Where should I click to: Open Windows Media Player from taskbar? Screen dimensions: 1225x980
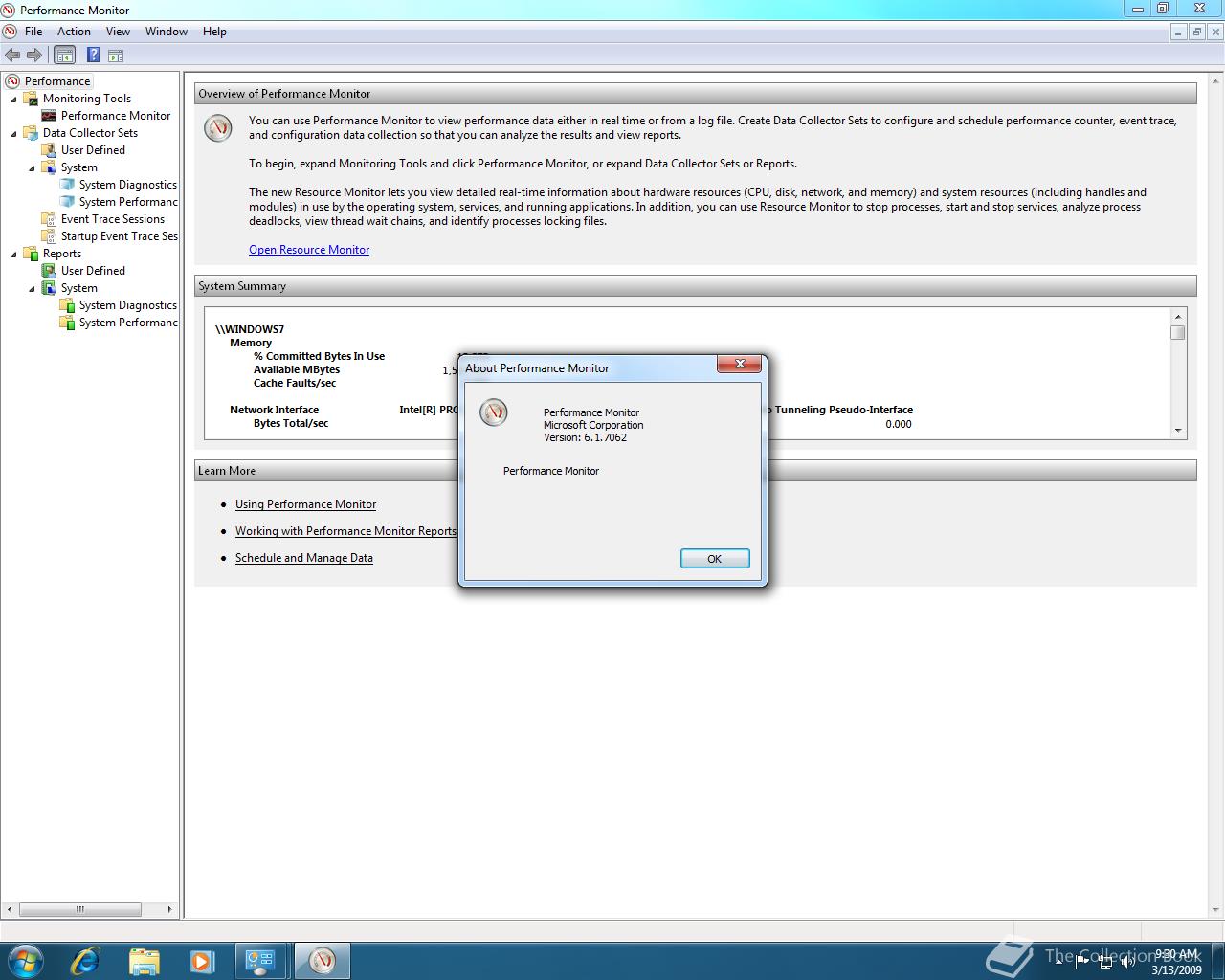[x=202, y=960]
